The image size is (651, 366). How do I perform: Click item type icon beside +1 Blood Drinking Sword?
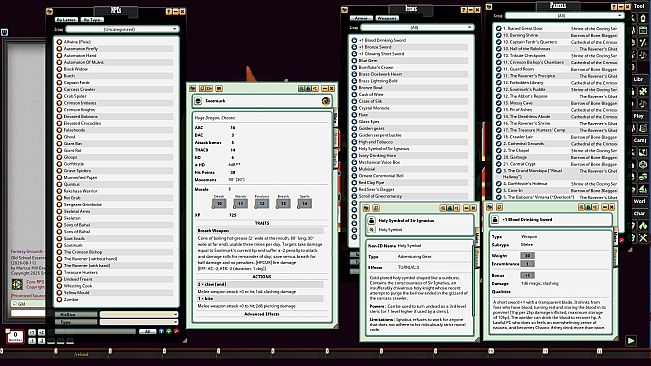(x=495, y=220)
